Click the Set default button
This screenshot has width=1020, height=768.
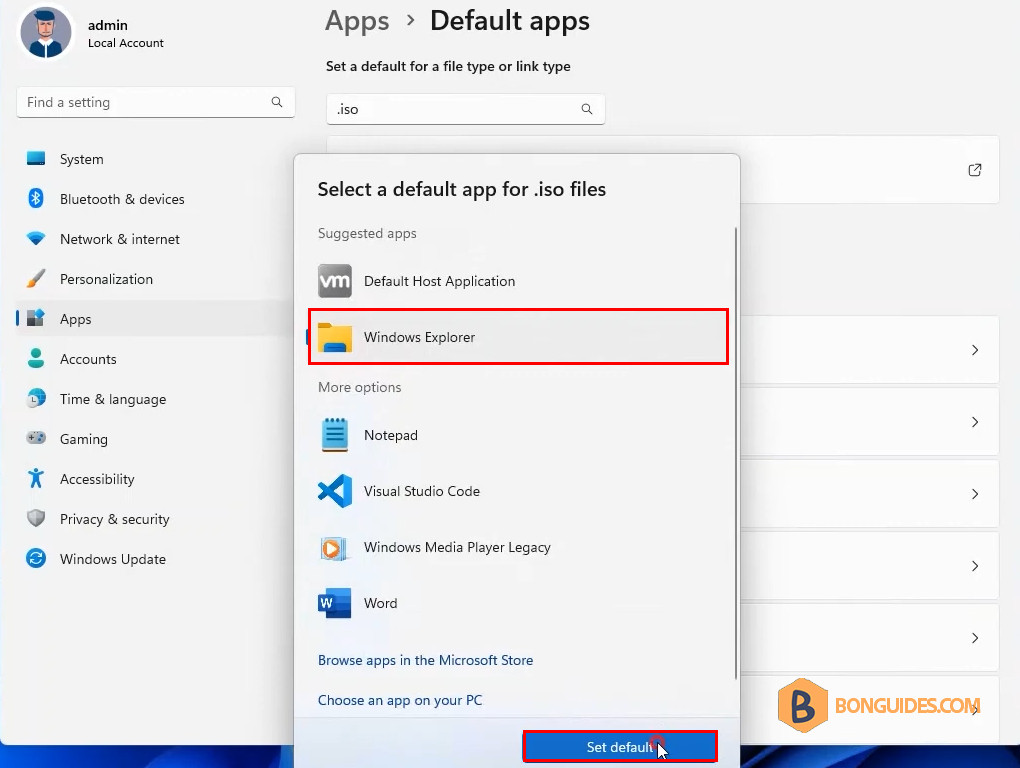620,747
